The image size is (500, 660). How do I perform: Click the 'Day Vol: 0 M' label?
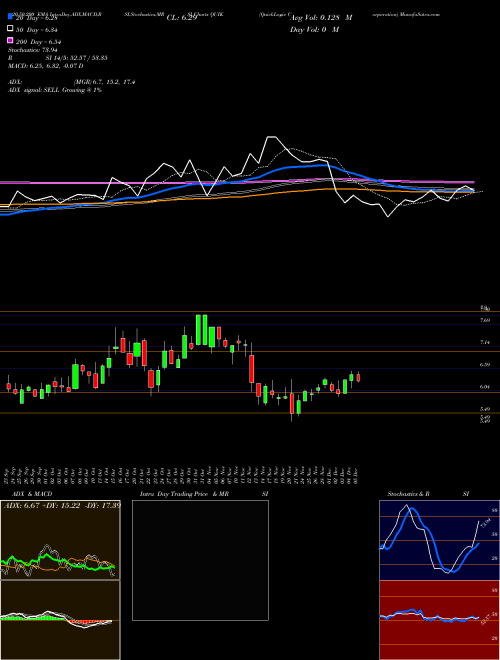pyautogui.click(x=314, y=30)
